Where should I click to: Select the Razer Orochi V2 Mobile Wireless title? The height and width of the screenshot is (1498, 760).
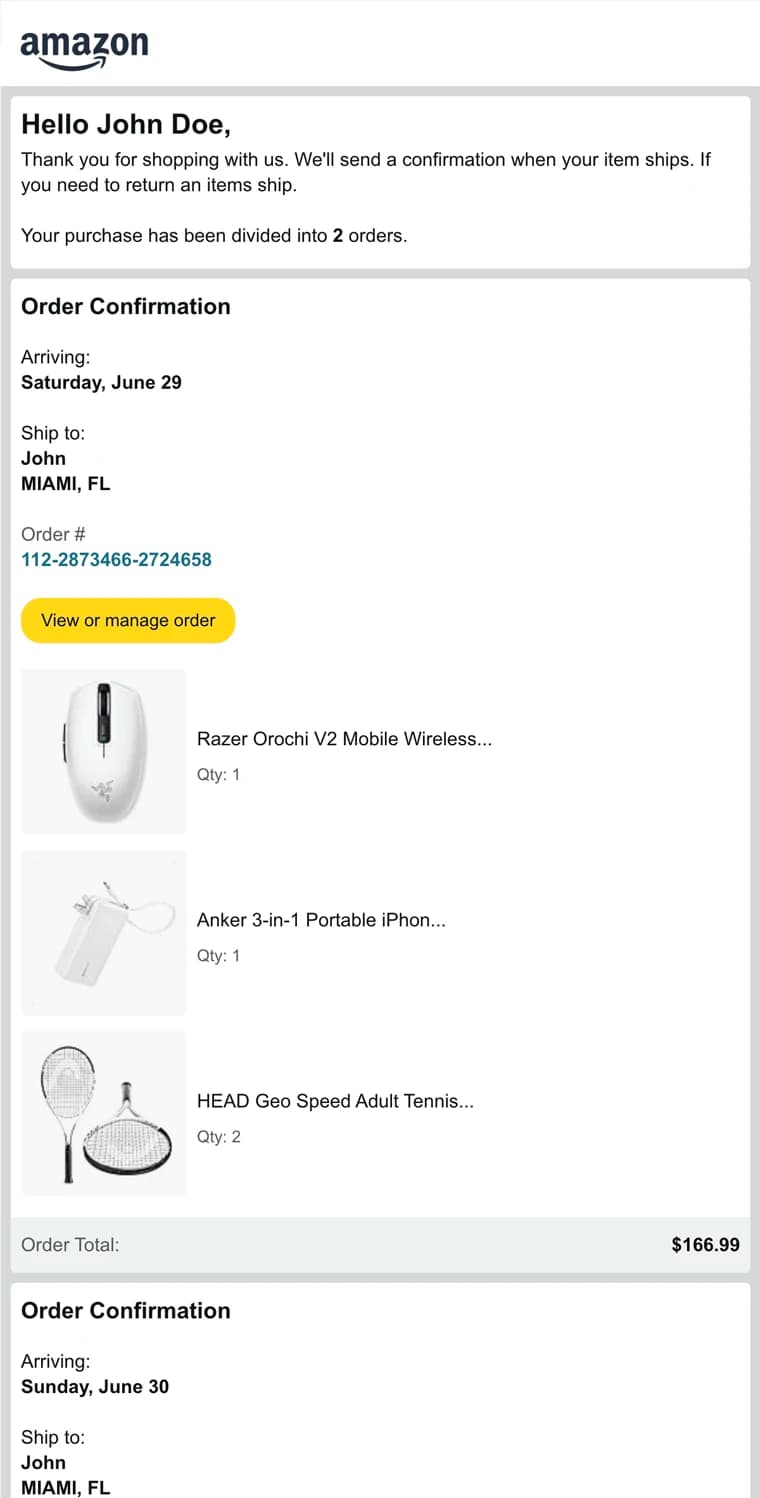344,739
